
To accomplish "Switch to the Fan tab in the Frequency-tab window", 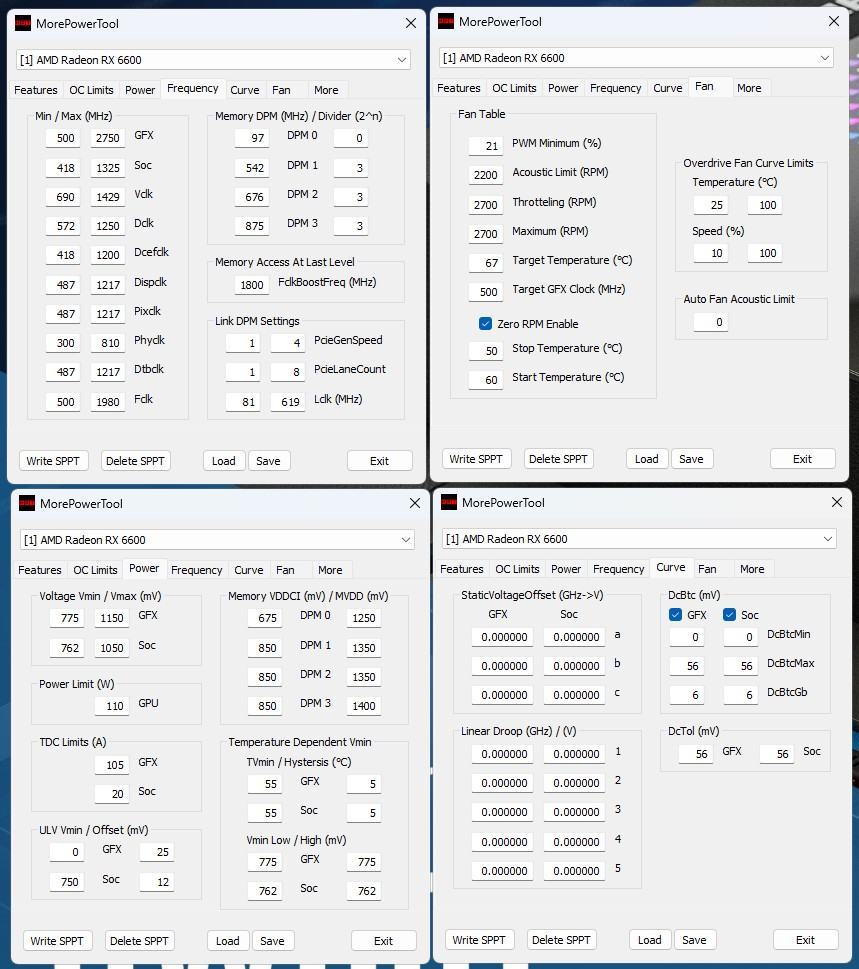I will pyautogui.click(x=281, y=90).
